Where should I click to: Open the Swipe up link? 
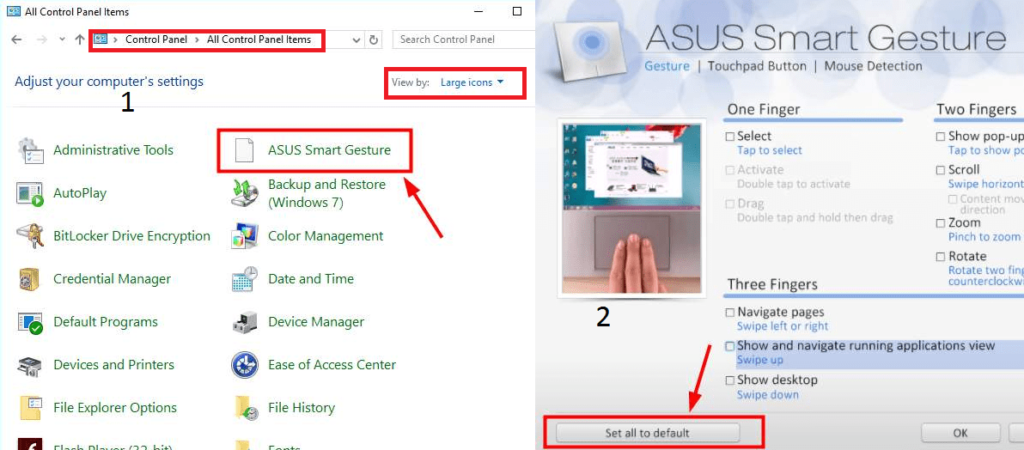(760, 360)
